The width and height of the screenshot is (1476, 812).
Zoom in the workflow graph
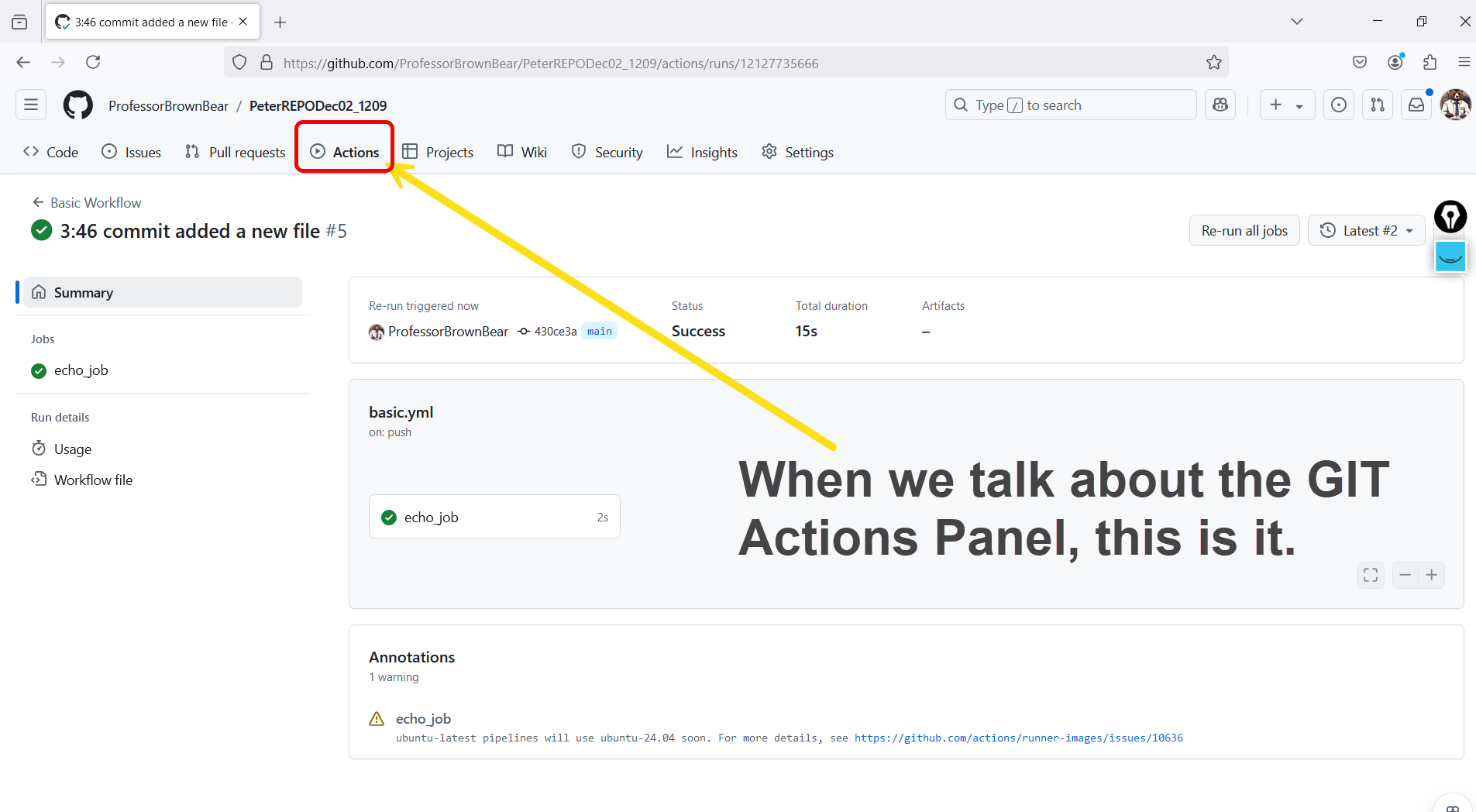click(x=1432, y=575)
